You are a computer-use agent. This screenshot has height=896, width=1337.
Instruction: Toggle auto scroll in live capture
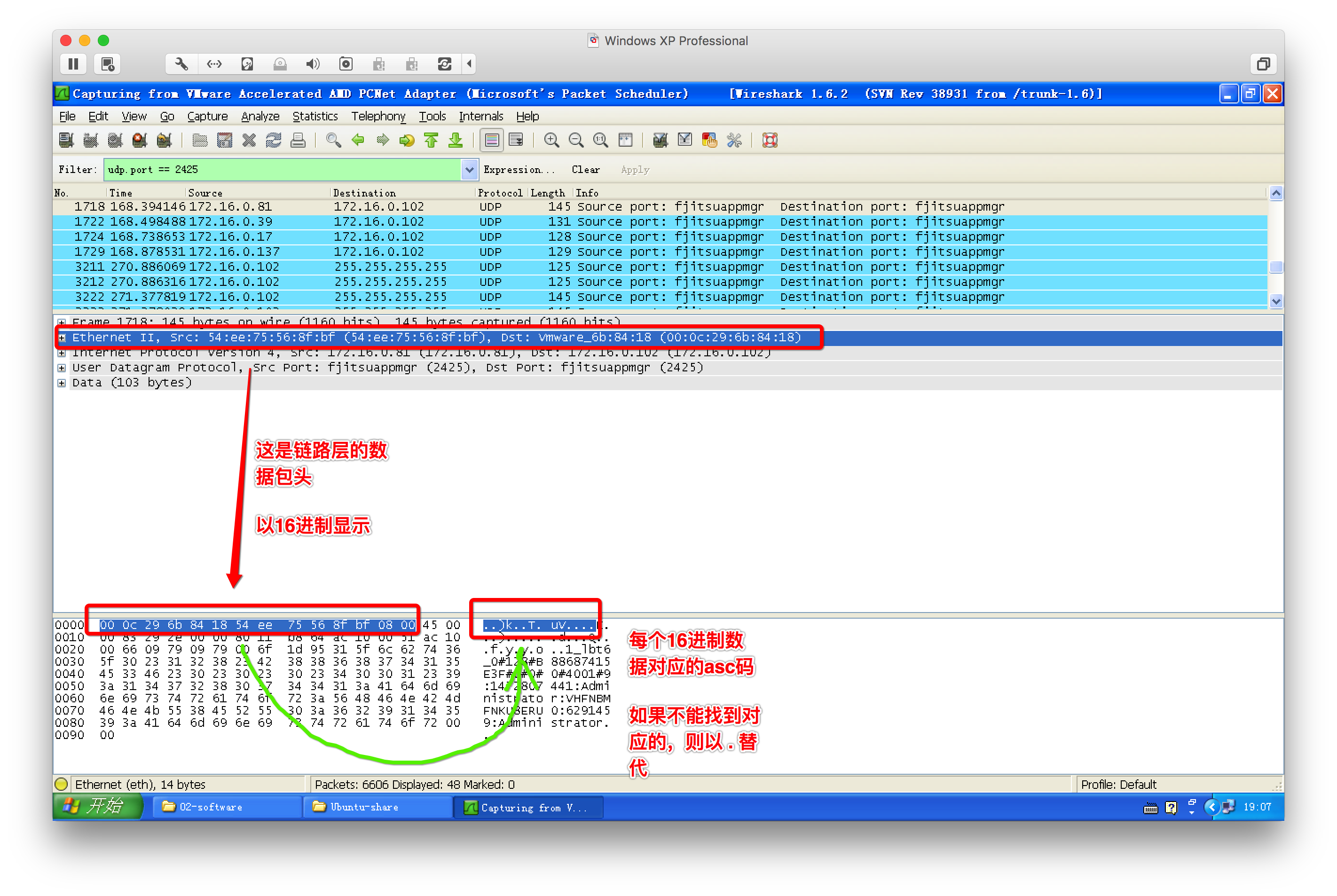coord(516,140)
